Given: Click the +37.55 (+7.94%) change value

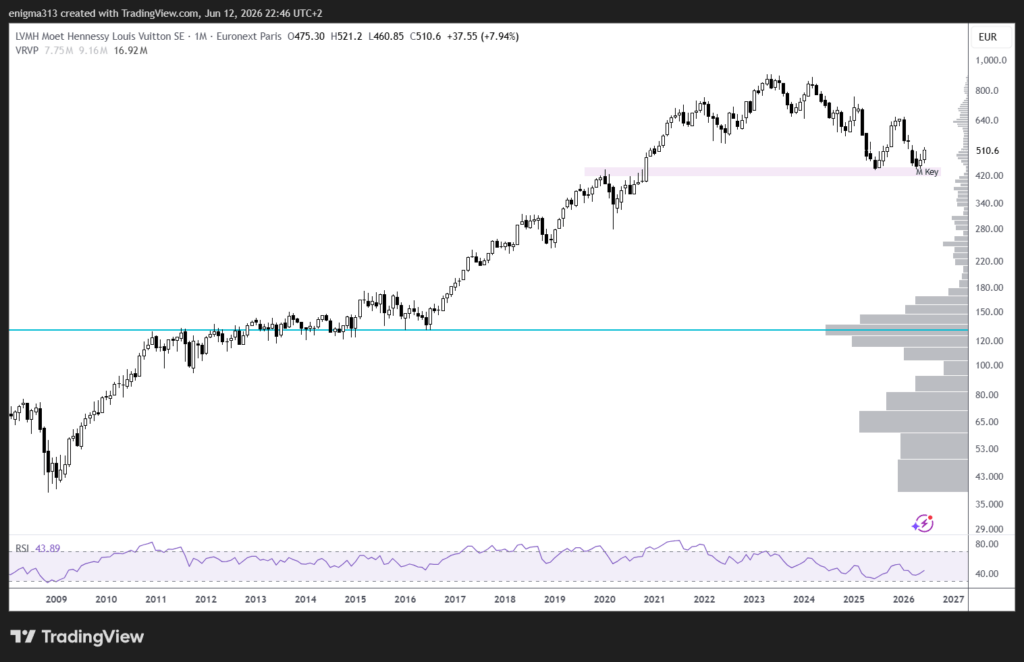Looking at the screenshot, I should (x=483, y=37).
